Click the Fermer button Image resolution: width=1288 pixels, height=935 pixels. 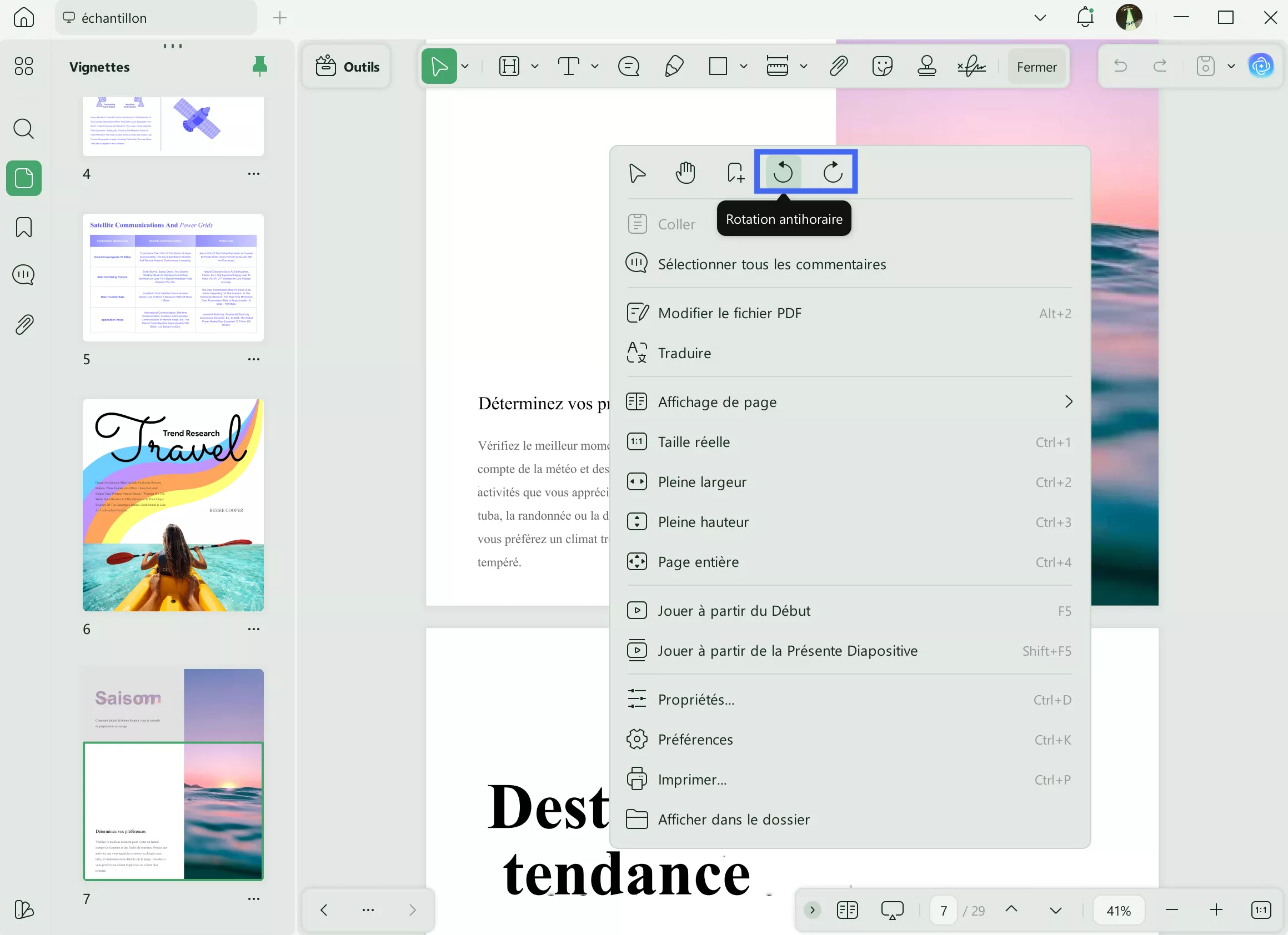[x=1036, y=67]
